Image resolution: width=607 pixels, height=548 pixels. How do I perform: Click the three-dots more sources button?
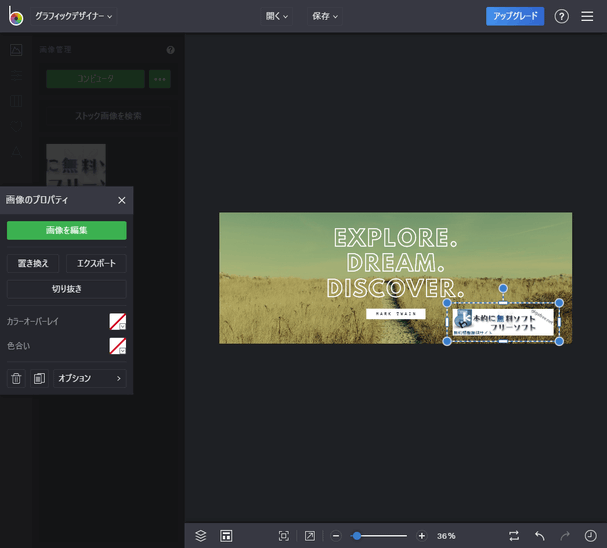point(160,79)
